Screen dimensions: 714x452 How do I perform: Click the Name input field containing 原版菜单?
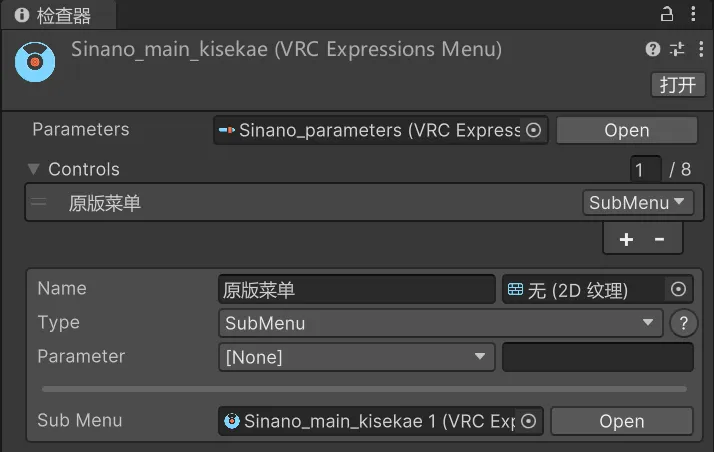click(357, 289)
